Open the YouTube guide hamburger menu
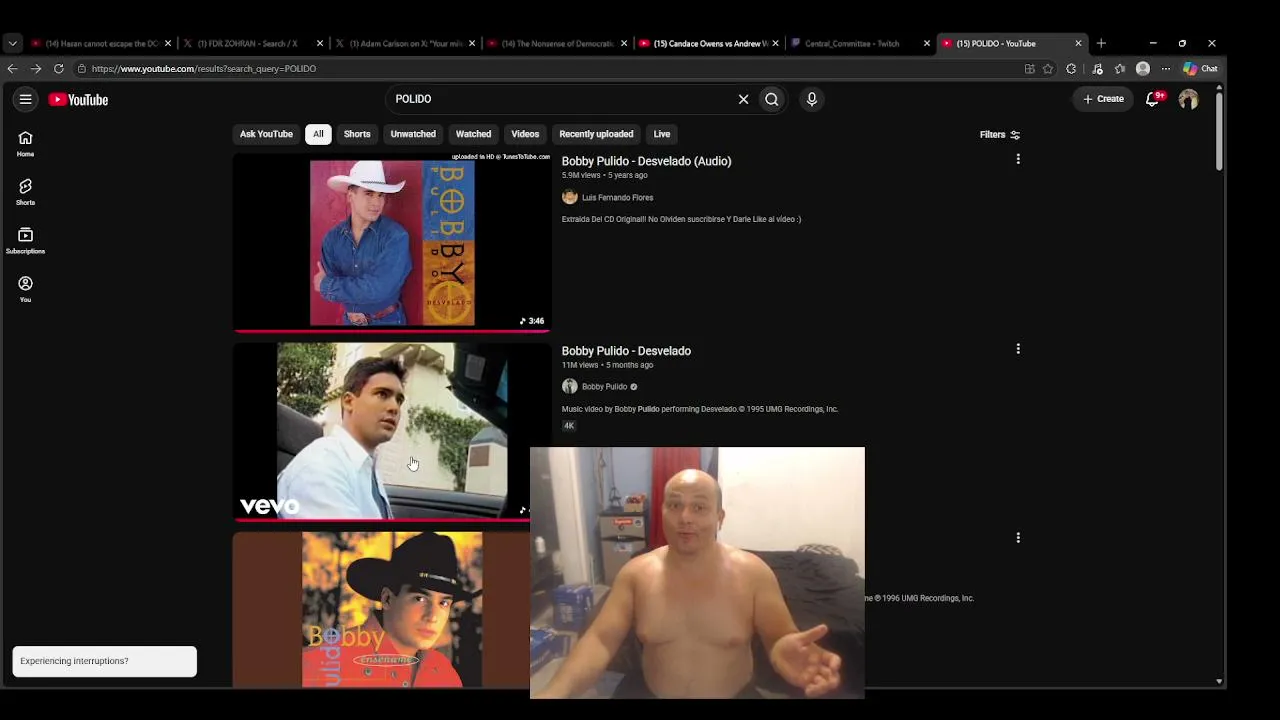 coord(25,99)
